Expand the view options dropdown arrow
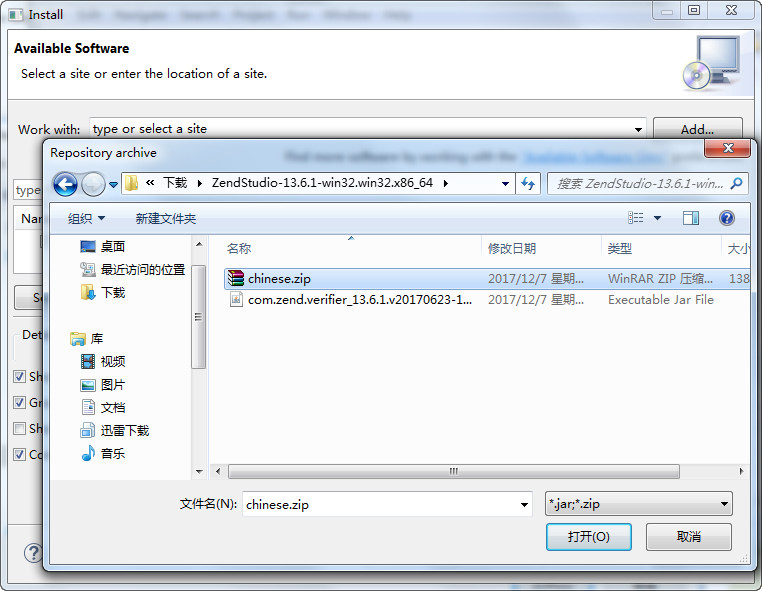 [658, 218]
